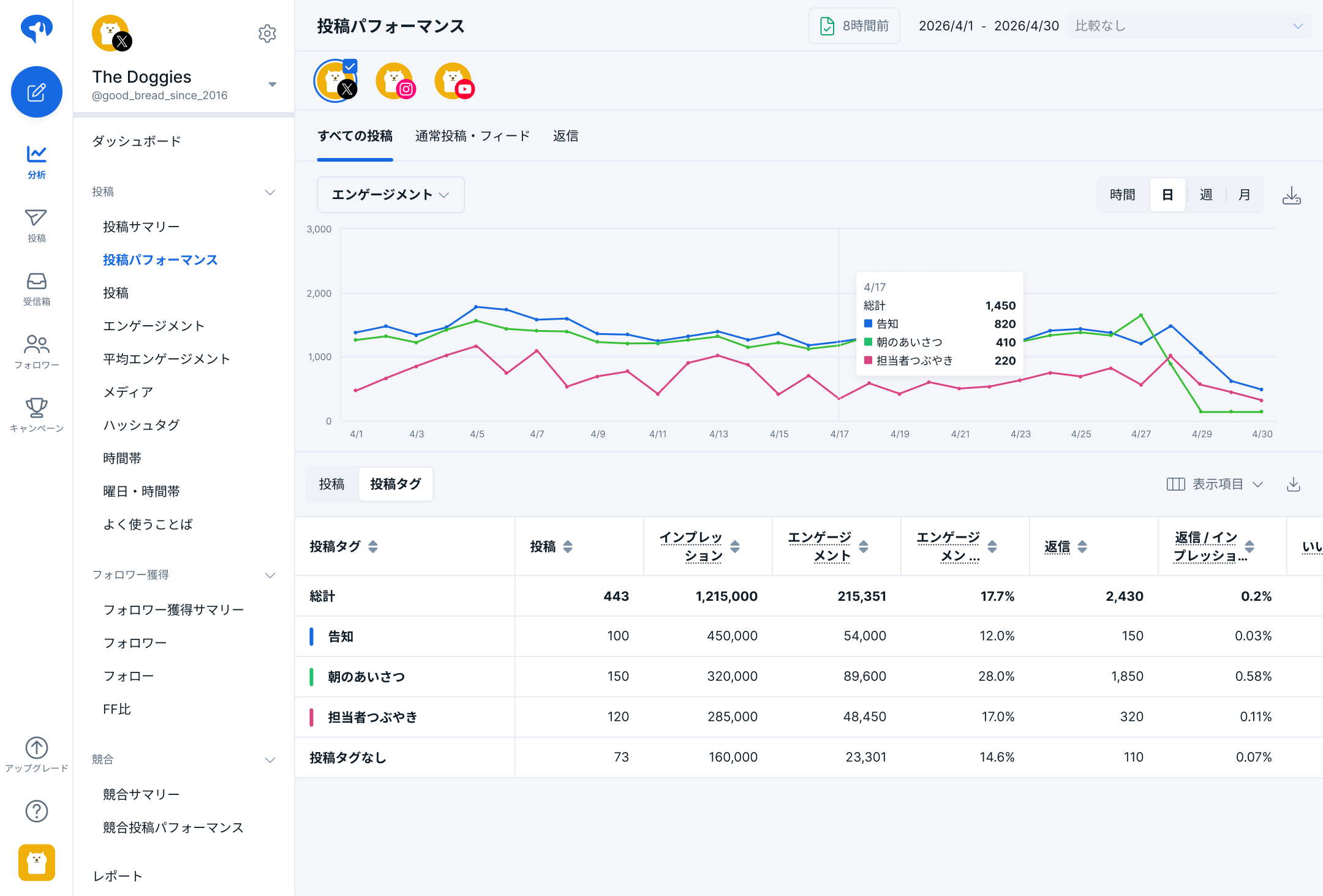Open account settings gear icon

(x=267, y=34)
